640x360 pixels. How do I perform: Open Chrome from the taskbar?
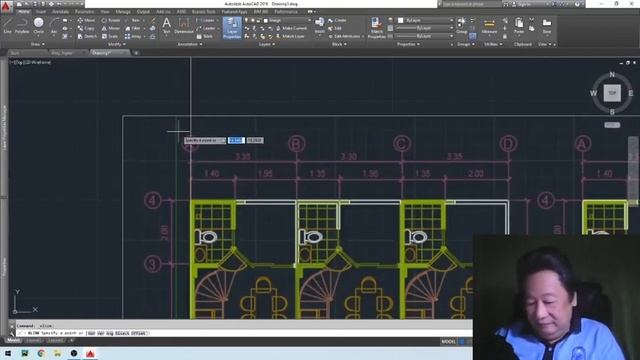[x=41, y=353]
